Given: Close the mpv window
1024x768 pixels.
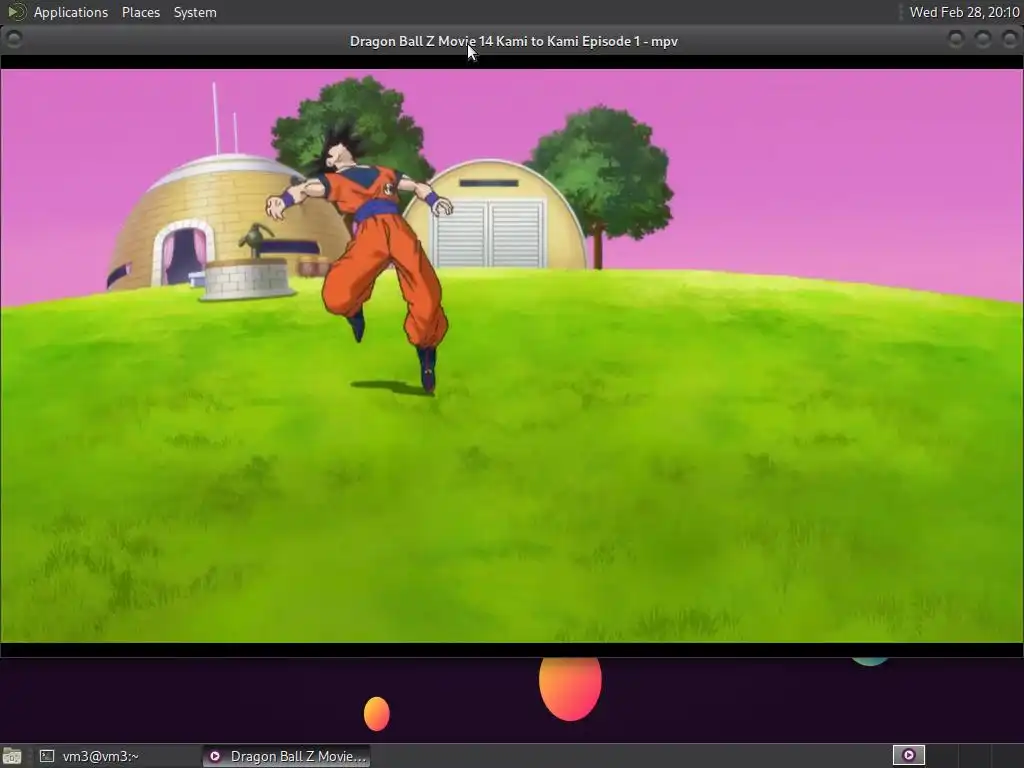Looking at the screenshot, I should click(x=1010, y=39).
